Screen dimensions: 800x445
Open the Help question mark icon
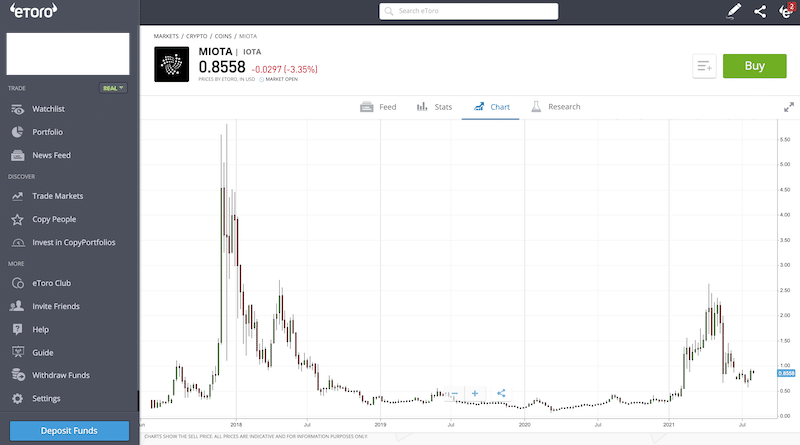point(17,329)
